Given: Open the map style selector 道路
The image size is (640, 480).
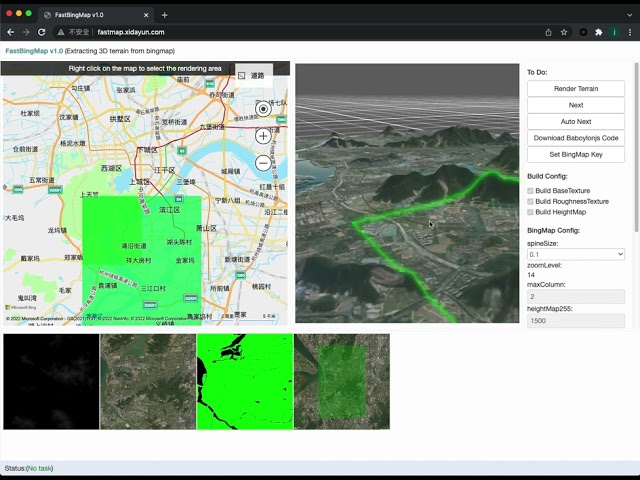Looking at the screenshot, I should pyautogui.click(x=254, y=76).
